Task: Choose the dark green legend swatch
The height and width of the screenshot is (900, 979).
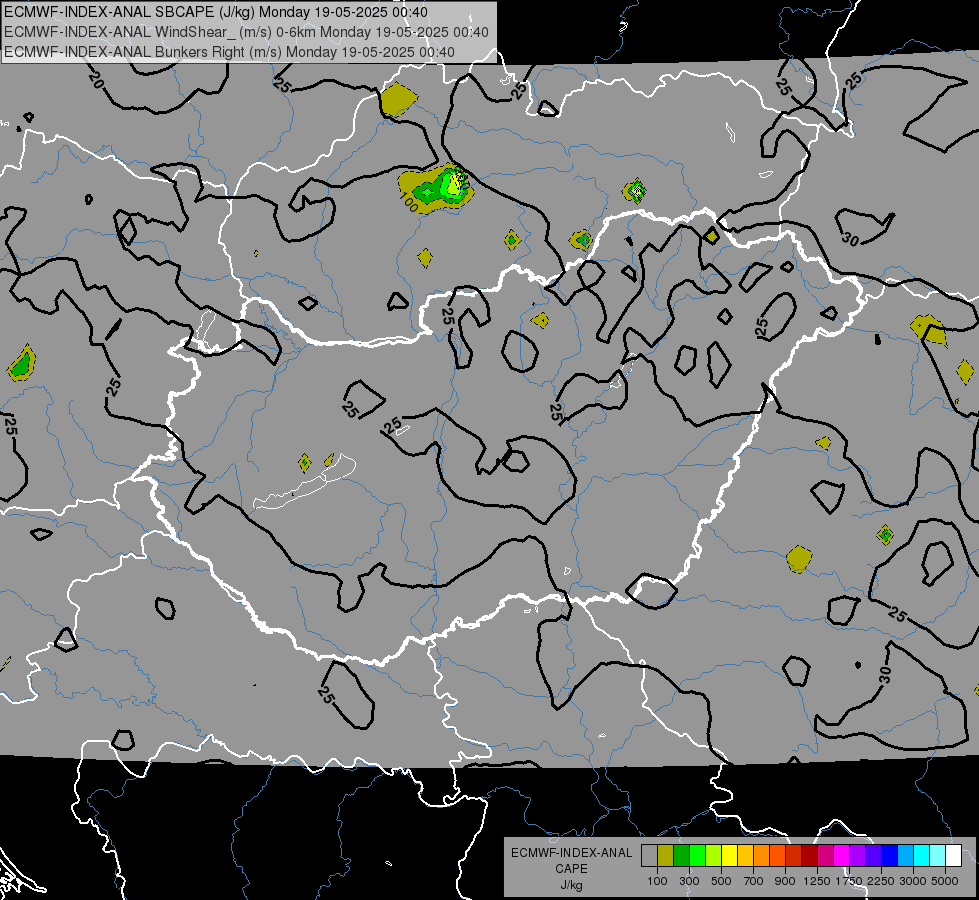Action: coord(681,856)
